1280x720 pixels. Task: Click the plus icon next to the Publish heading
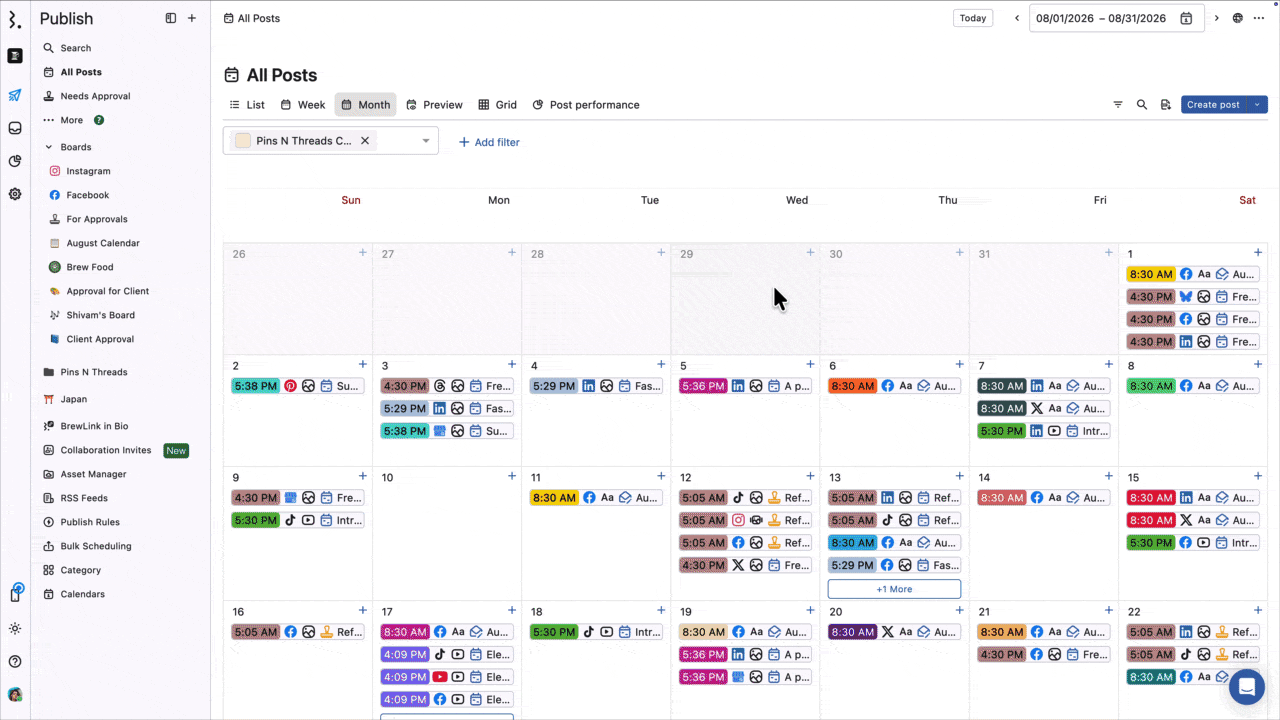tap(192, 18)
